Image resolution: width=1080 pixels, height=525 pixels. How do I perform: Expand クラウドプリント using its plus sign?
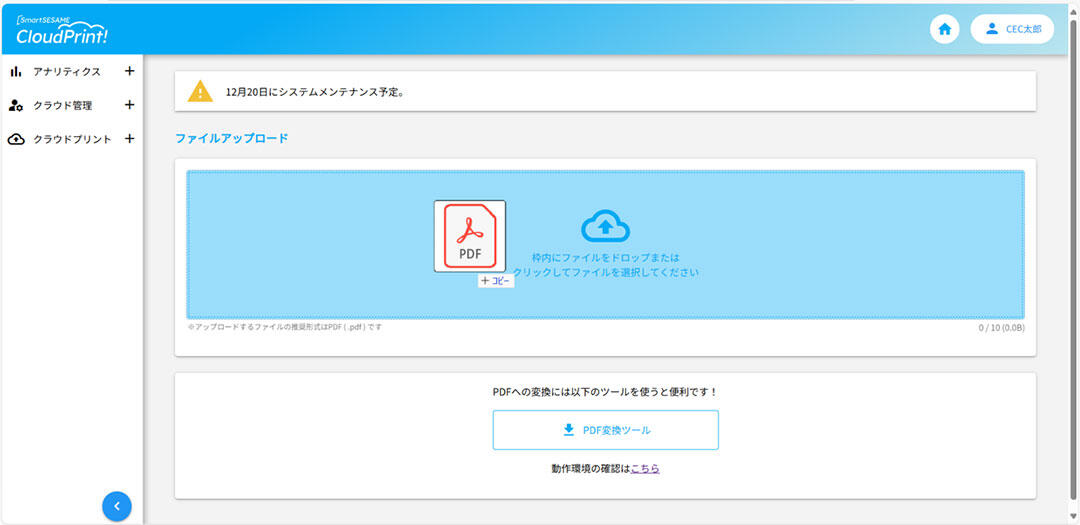point(128,139)
